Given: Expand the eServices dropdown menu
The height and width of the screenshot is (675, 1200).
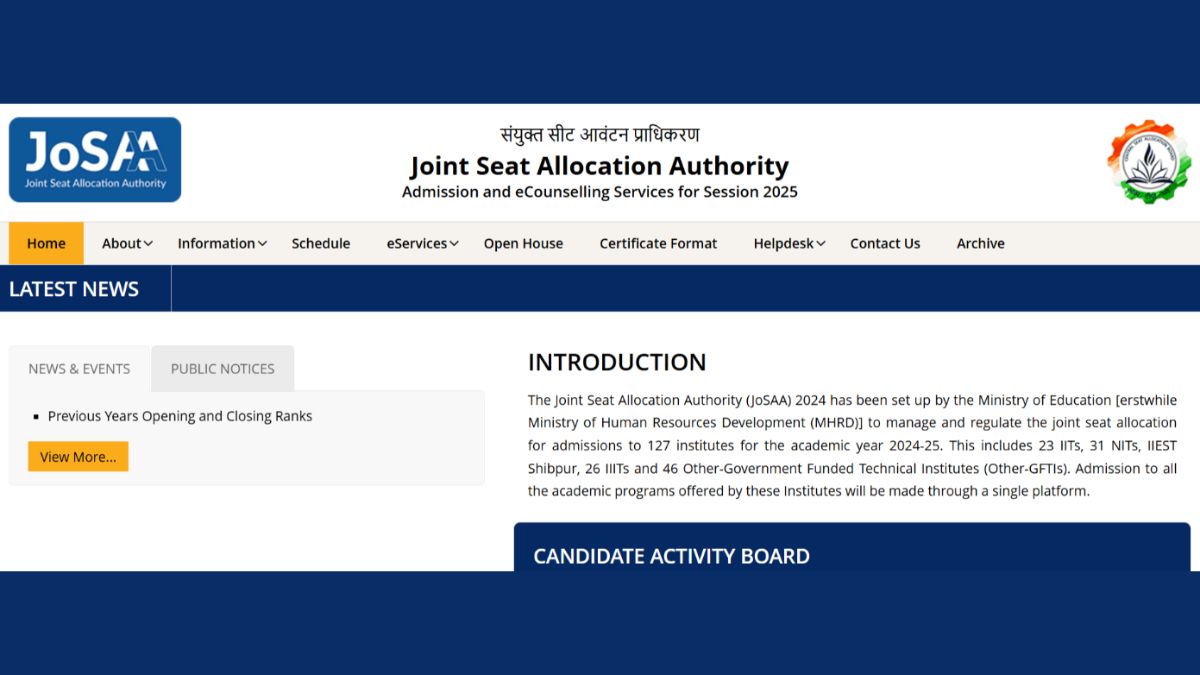Looking at the screenshot, I should [x=422, y=243].
